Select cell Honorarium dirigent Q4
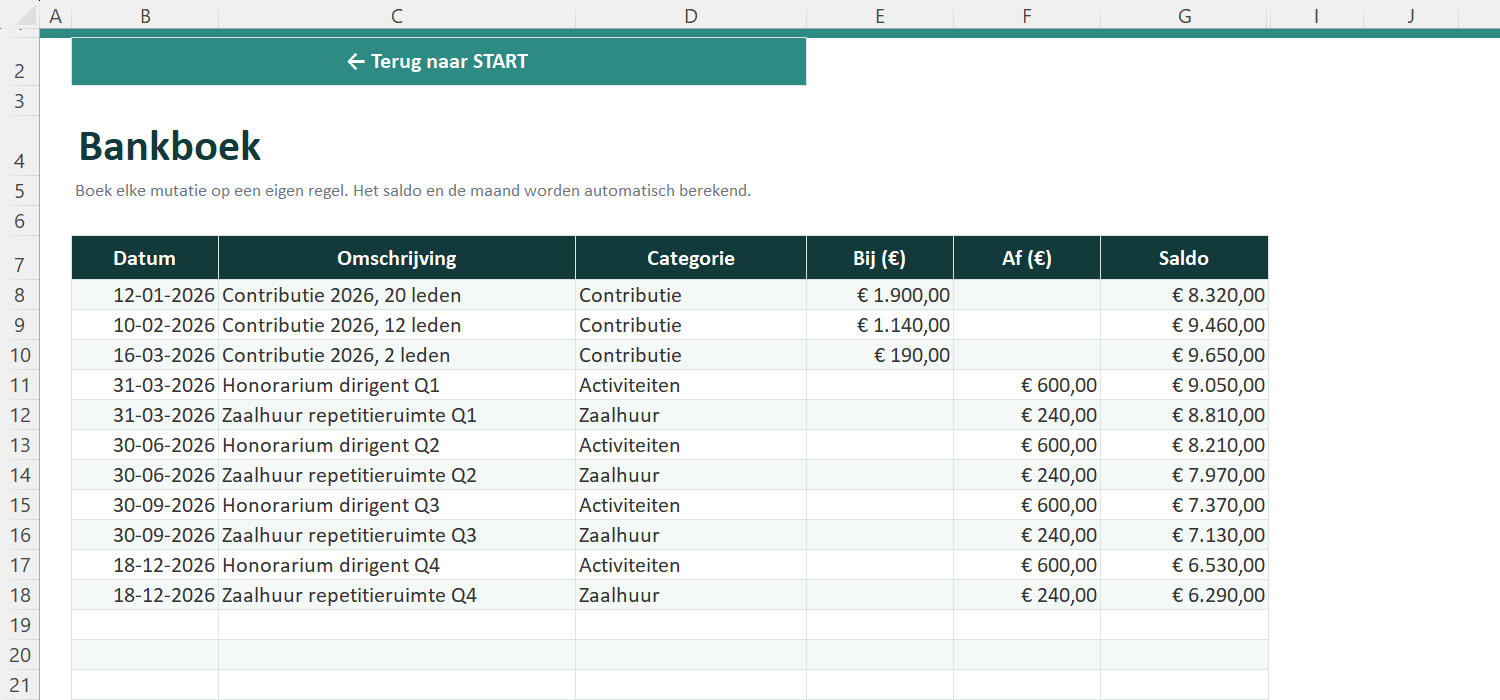The image size is (1500, 700). (x=397, y=565)
